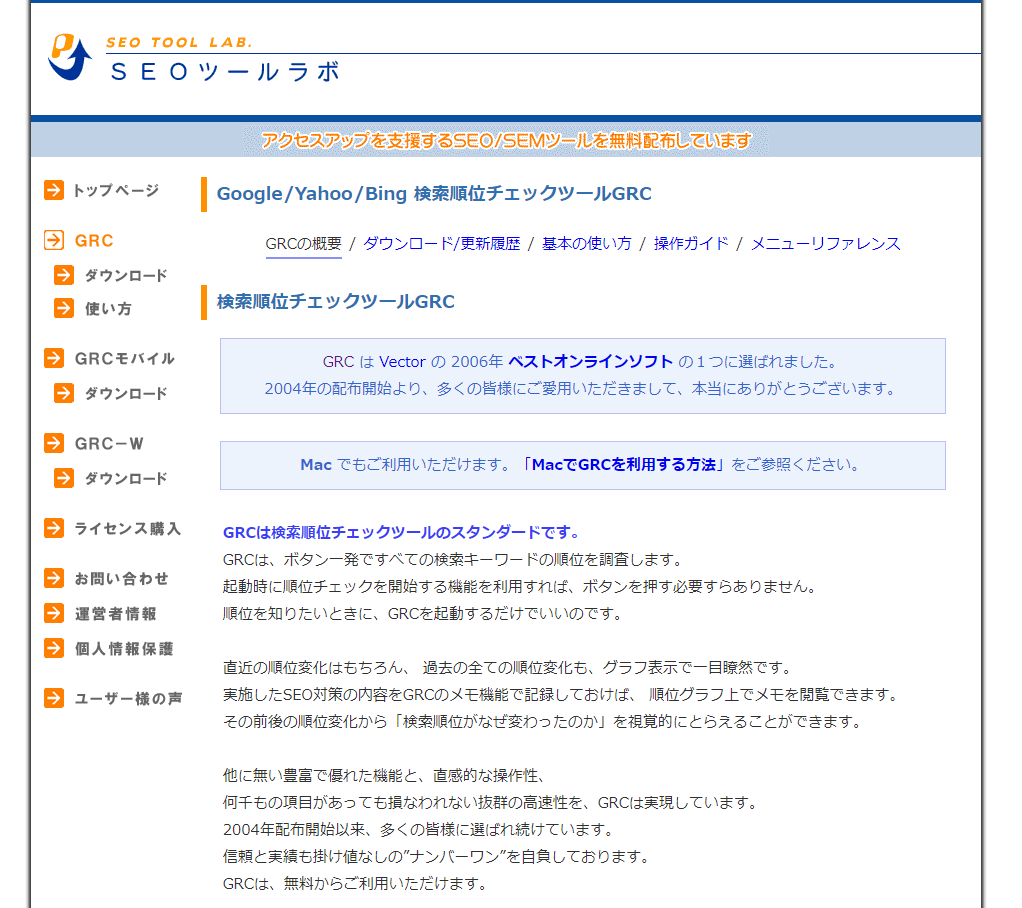Go to 個人情報保護 page in sidebar

124,648
